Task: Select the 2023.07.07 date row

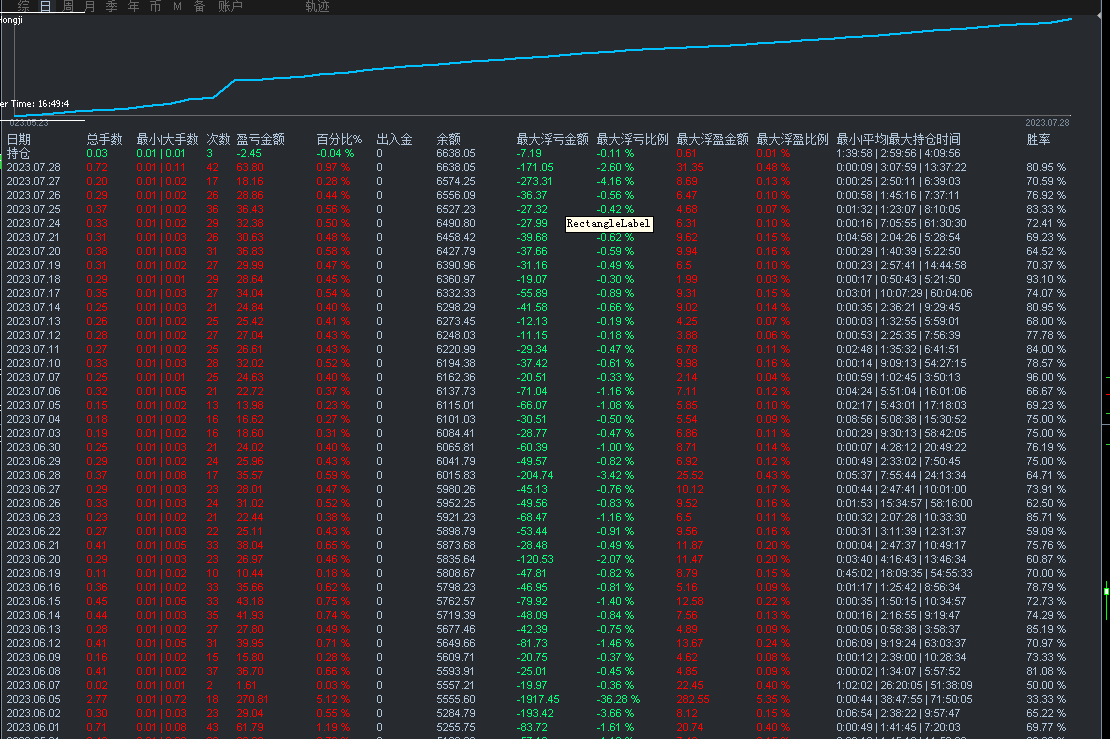Action: [34, 377]
